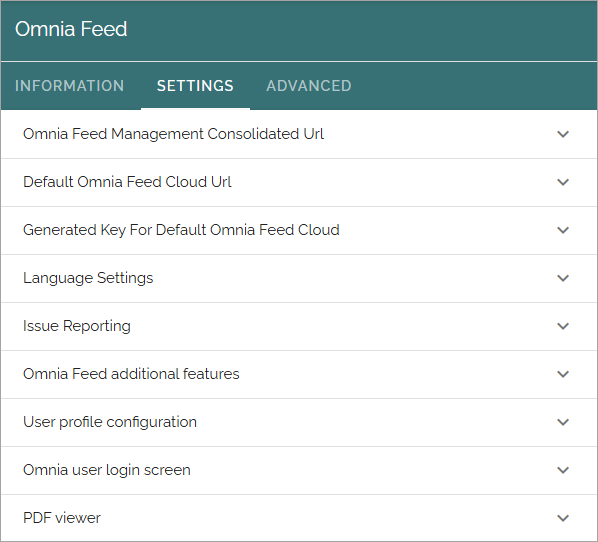Screen dimensions: 598x542
Task: Click the 'Language Settings' label
Action: tap(88, 278)
